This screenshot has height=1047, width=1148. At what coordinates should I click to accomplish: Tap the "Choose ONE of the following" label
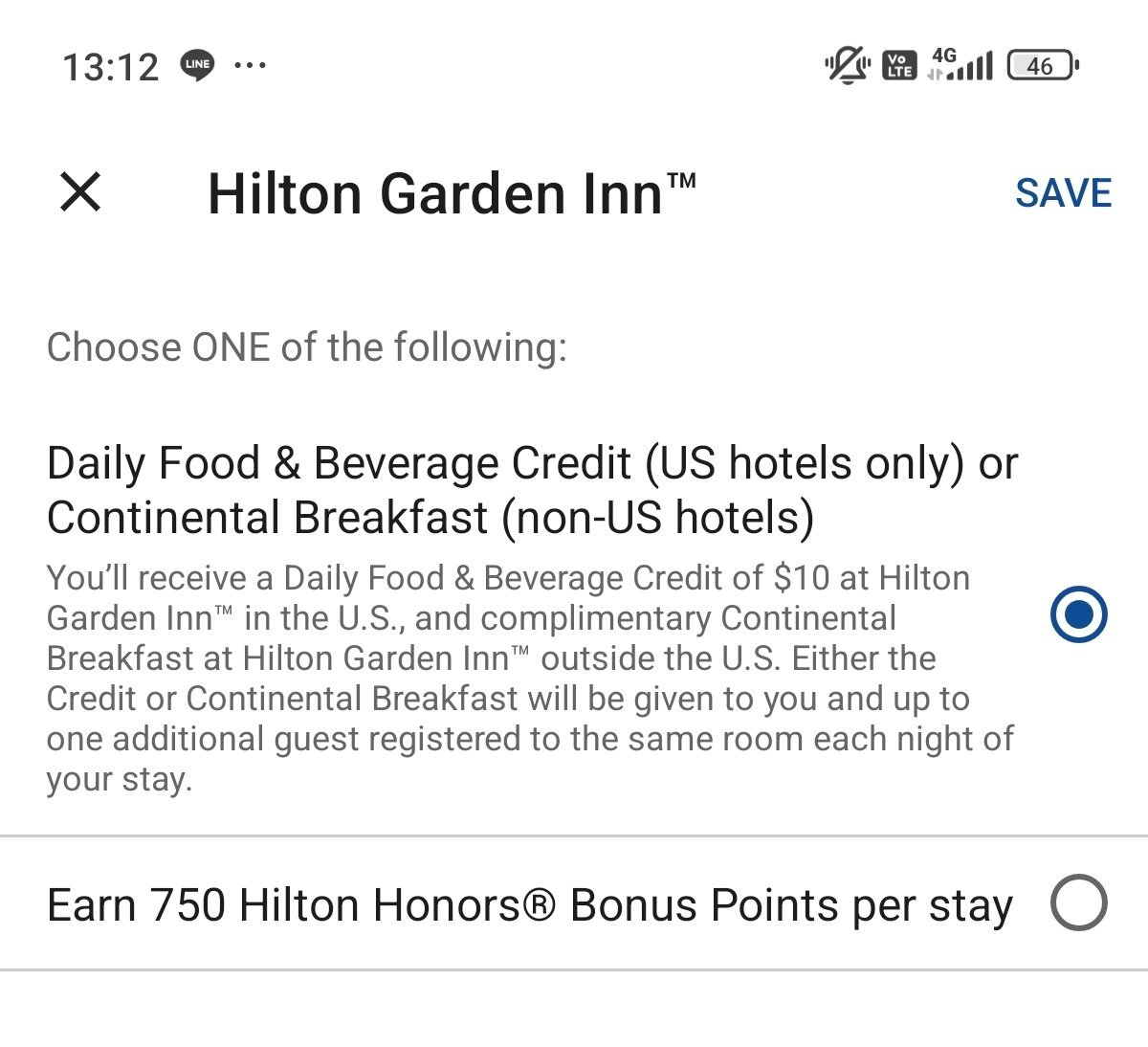click(306, 346)
